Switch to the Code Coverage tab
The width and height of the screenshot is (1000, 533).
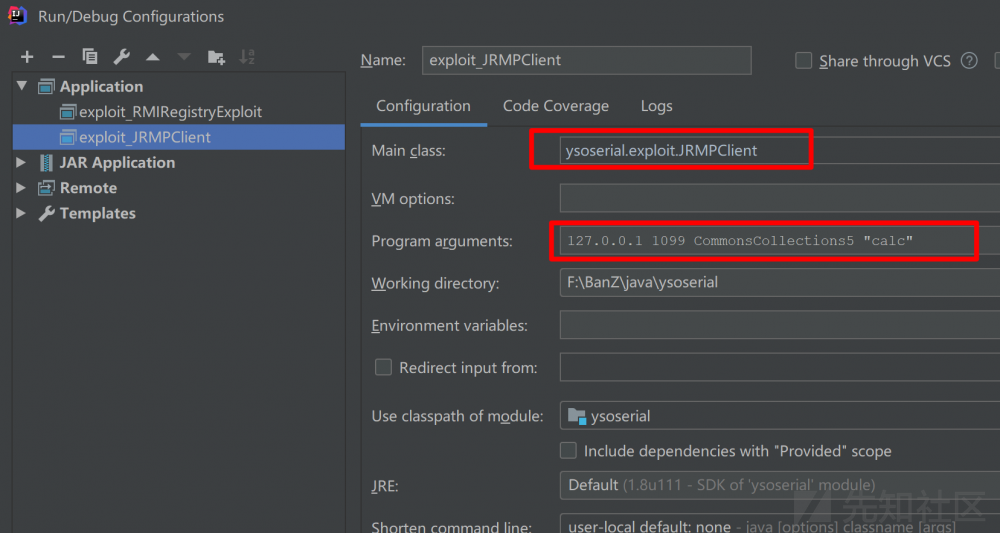(x=556, y=106)
